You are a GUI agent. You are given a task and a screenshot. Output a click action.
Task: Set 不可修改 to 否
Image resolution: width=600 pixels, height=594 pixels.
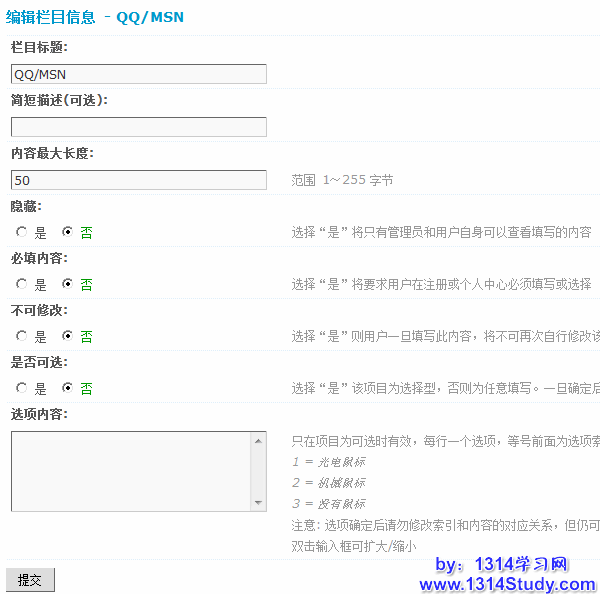point(68,336)
